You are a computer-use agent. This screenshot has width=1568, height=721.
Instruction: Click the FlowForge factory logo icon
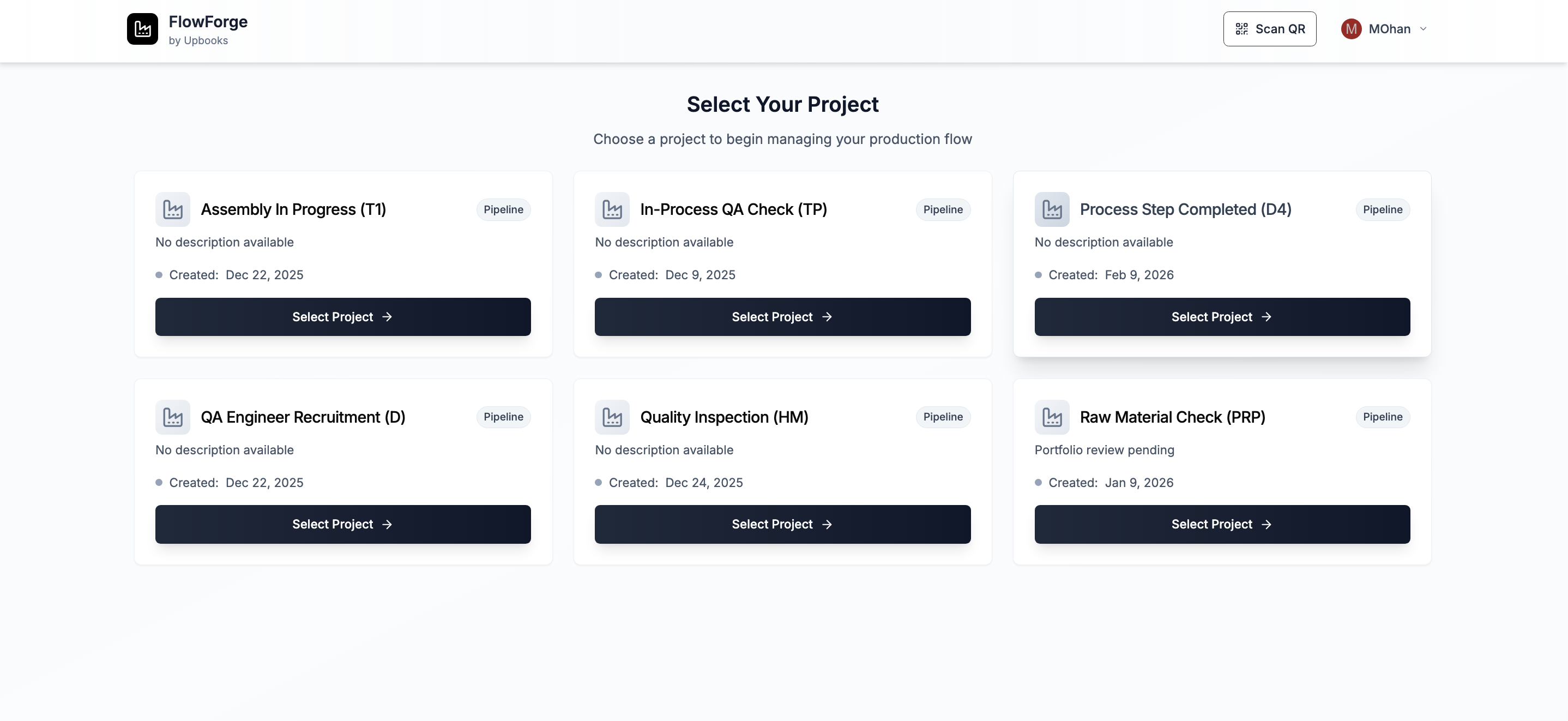pos(142,28)
